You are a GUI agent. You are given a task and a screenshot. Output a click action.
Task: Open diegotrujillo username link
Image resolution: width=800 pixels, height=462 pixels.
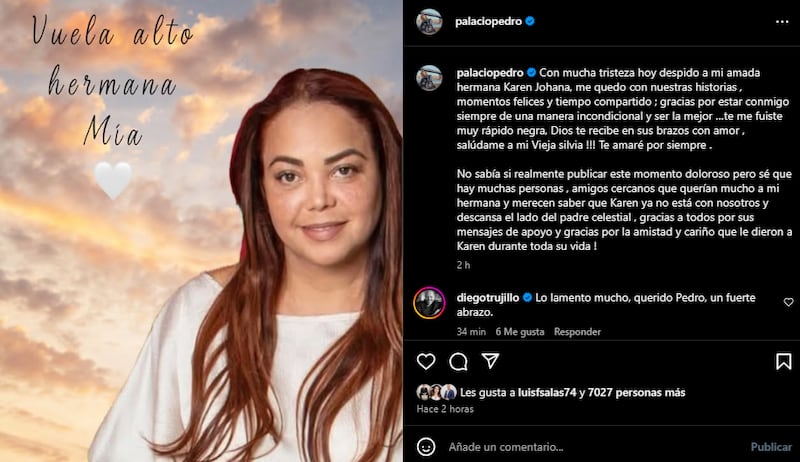(488, 297)
